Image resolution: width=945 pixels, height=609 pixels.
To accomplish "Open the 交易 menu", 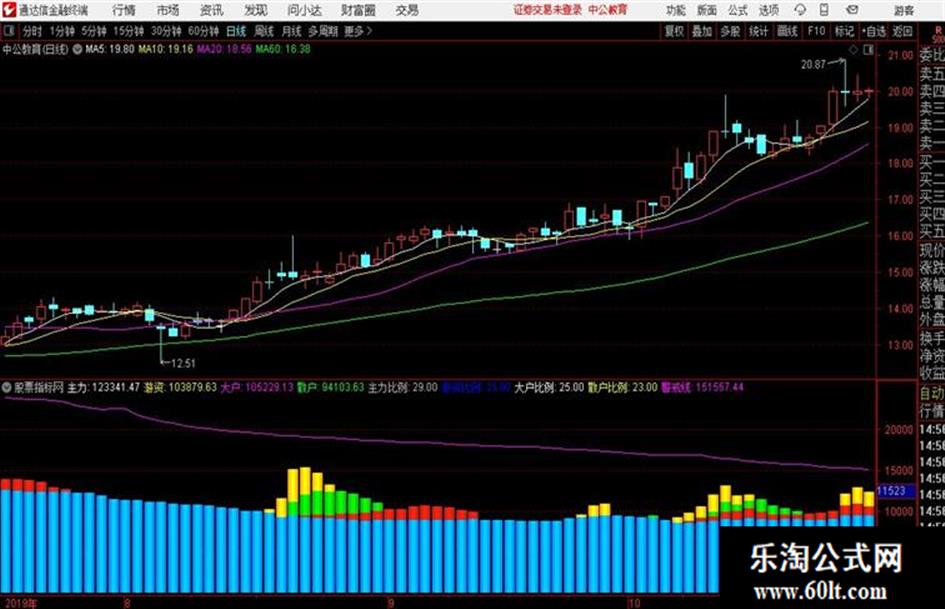I will pyautogui.click(x=407, y=10).
